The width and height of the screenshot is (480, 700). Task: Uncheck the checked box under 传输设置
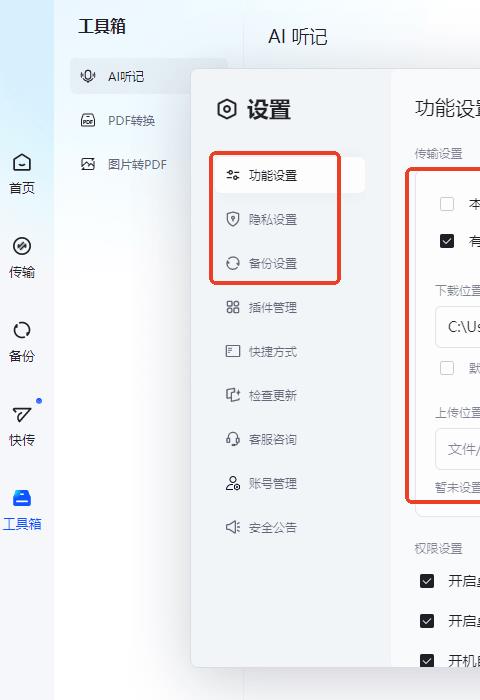[x=447, y=241]
